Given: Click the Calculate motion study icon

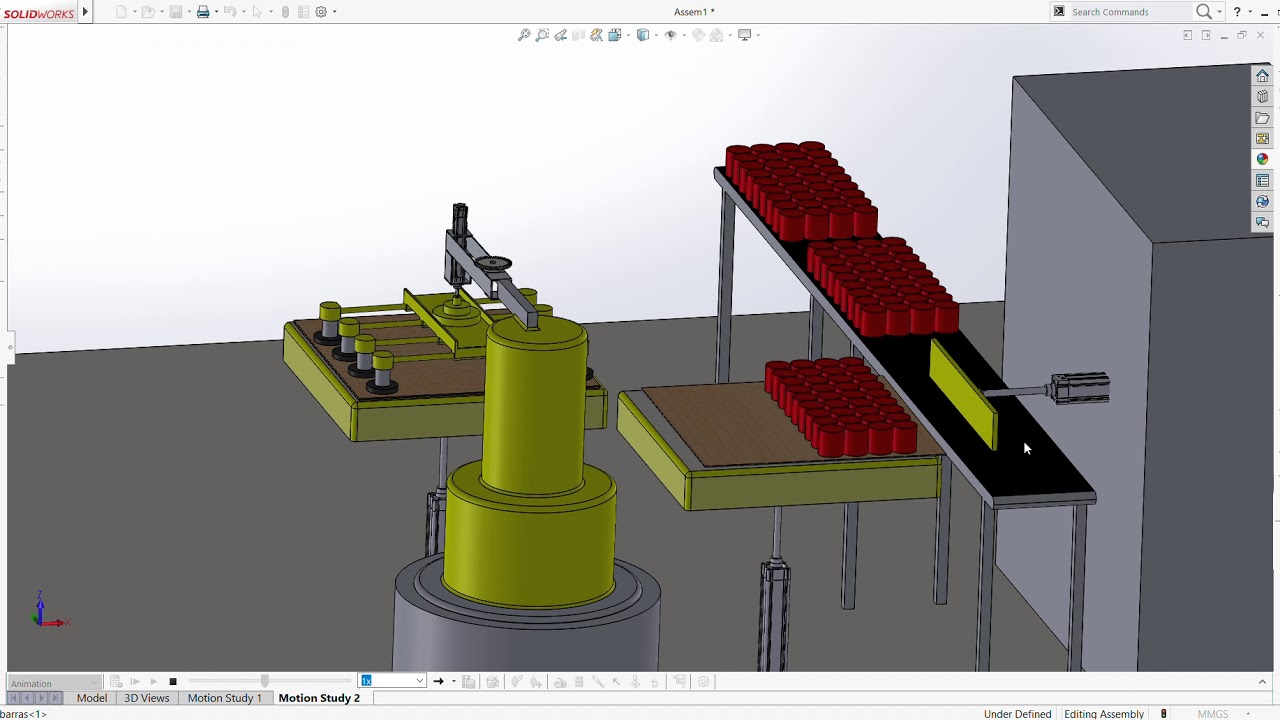Looking at the screenshot, I should (116, 682).
